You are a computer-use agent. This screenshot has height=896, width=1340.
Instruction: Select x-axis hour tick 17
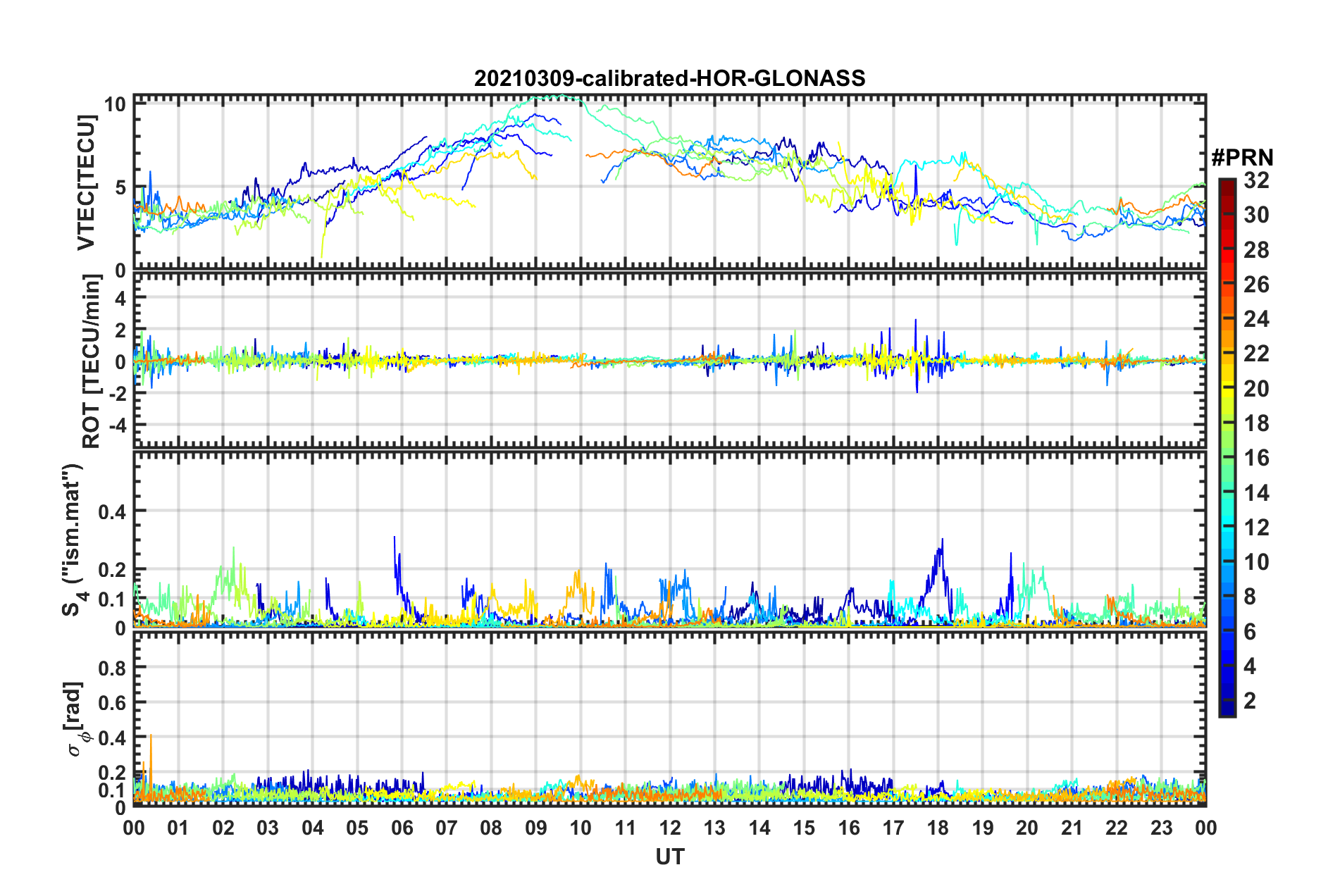(893, 828)
